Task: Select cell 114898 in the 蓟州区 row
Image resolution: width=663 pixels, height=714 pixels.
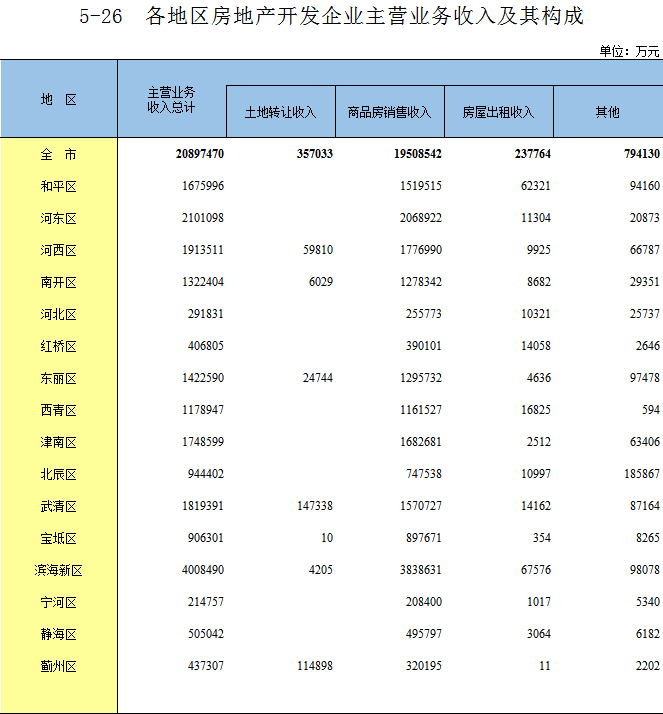Action: (315, 666)
